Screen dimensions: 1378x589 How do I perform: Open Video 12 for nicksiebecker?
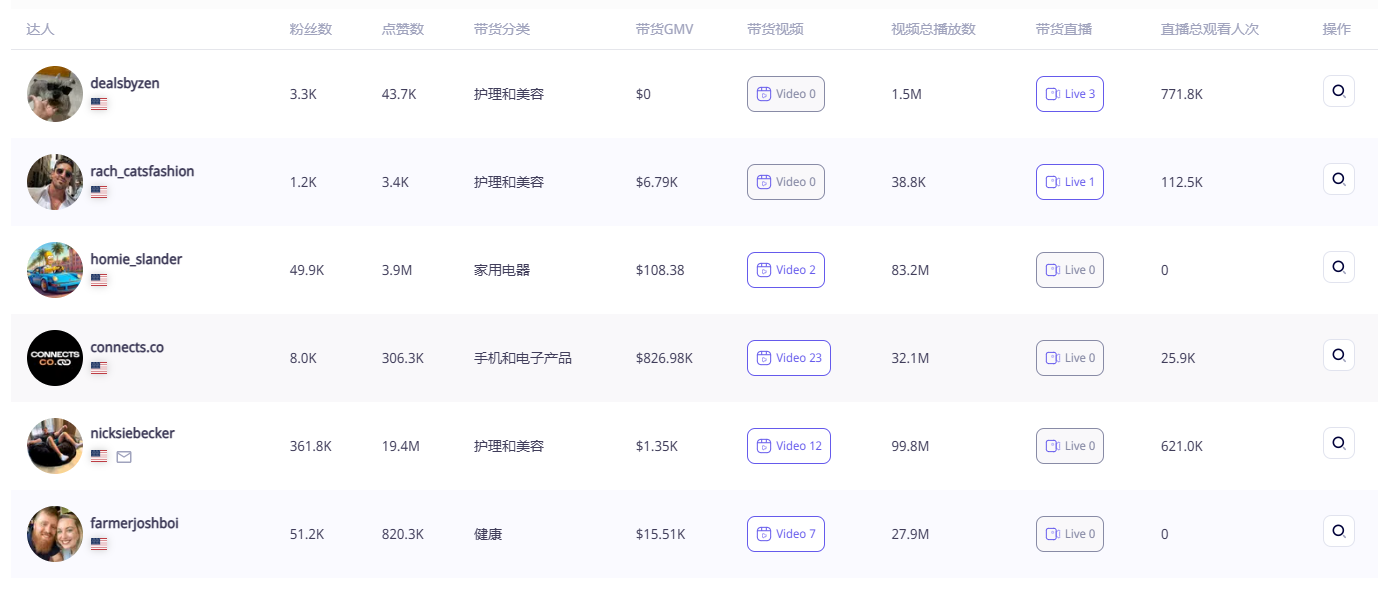[x=788, y=446]
